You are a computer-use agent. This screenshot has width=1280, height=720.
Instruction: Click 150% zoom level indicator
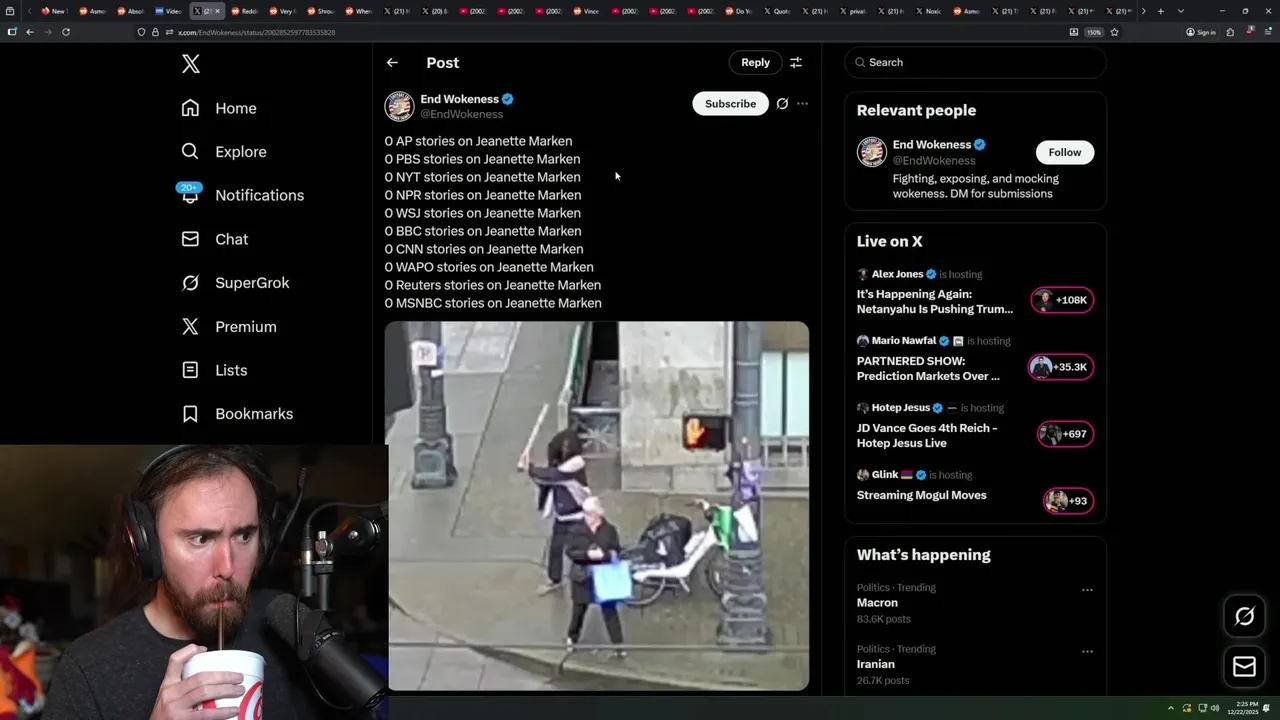(1094, 32)
